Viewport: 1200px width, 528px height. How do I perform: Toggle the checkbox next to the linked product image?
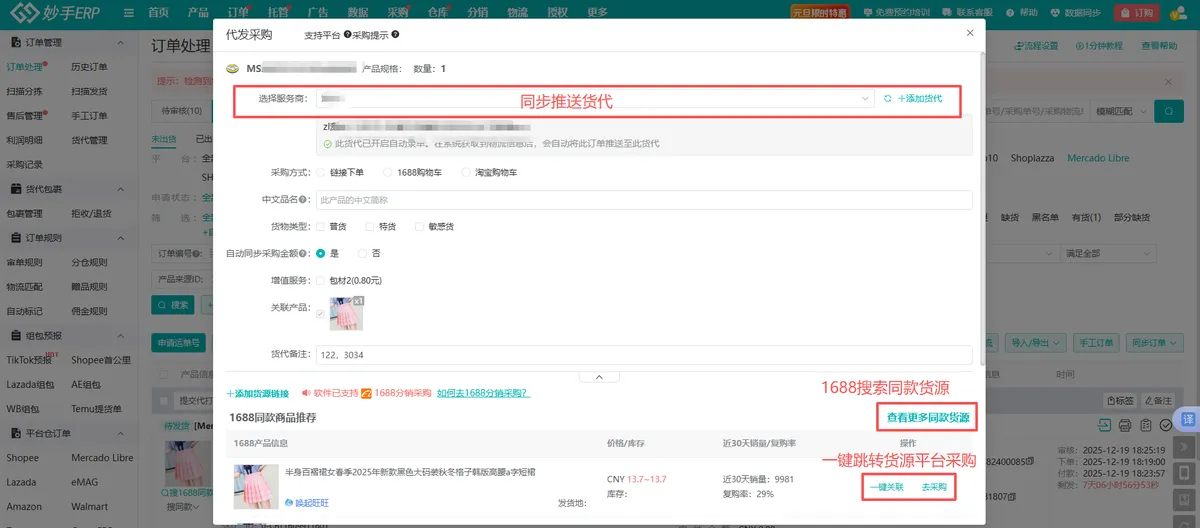pos(320,313)
